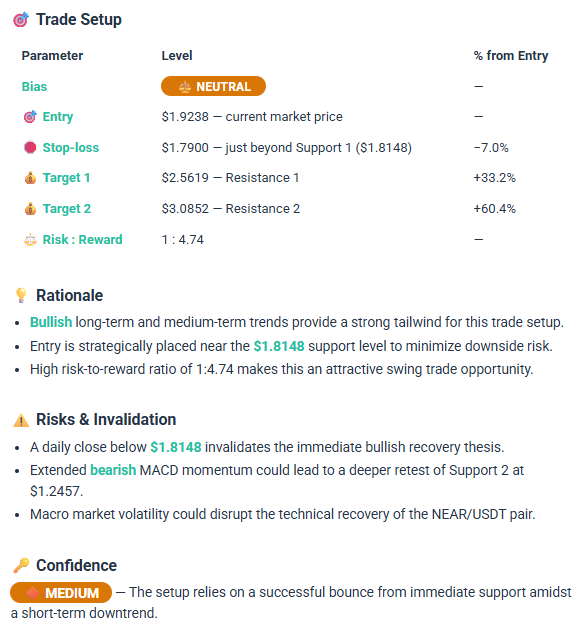This screenshot has height=630, width=580.
Task: Click the green Bullish keyword in Rationale
Action: pos(51,322)
